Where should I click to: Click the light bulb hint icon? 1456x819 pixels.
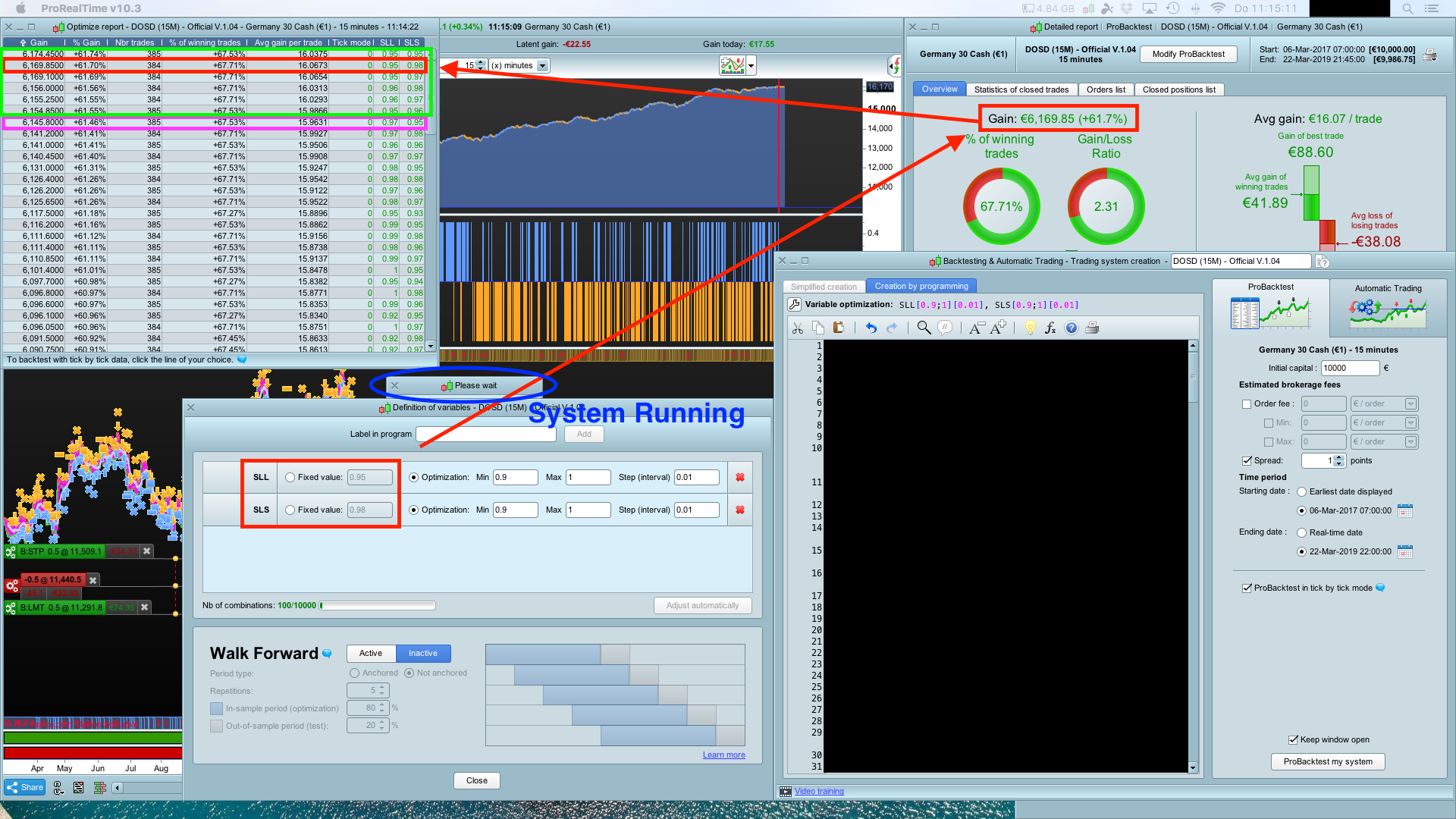tap(1030, 328)
